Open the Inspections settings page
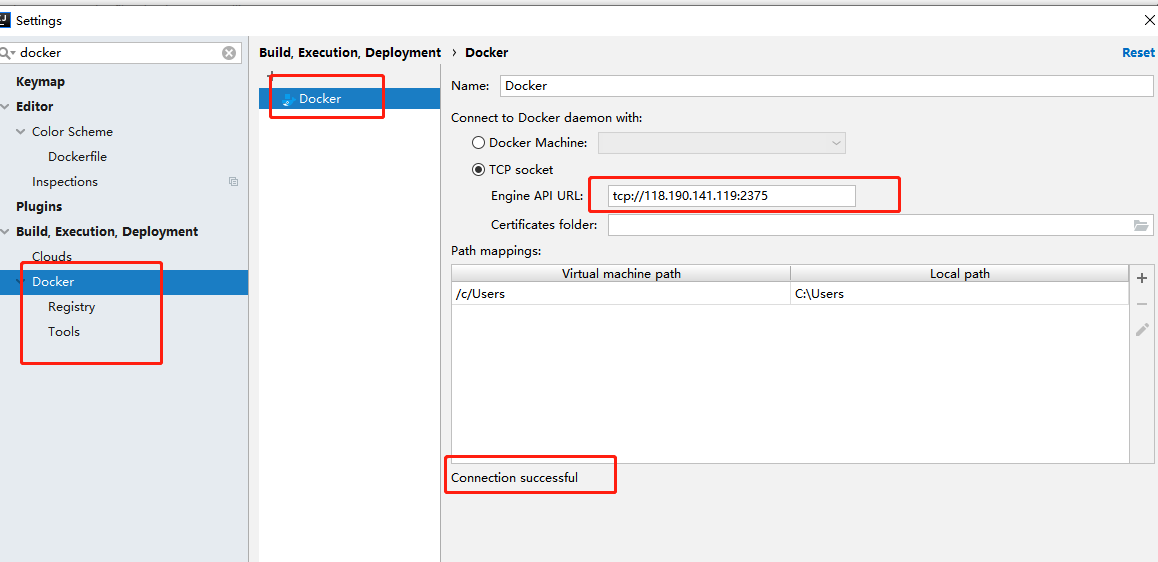 coord(65,182)
